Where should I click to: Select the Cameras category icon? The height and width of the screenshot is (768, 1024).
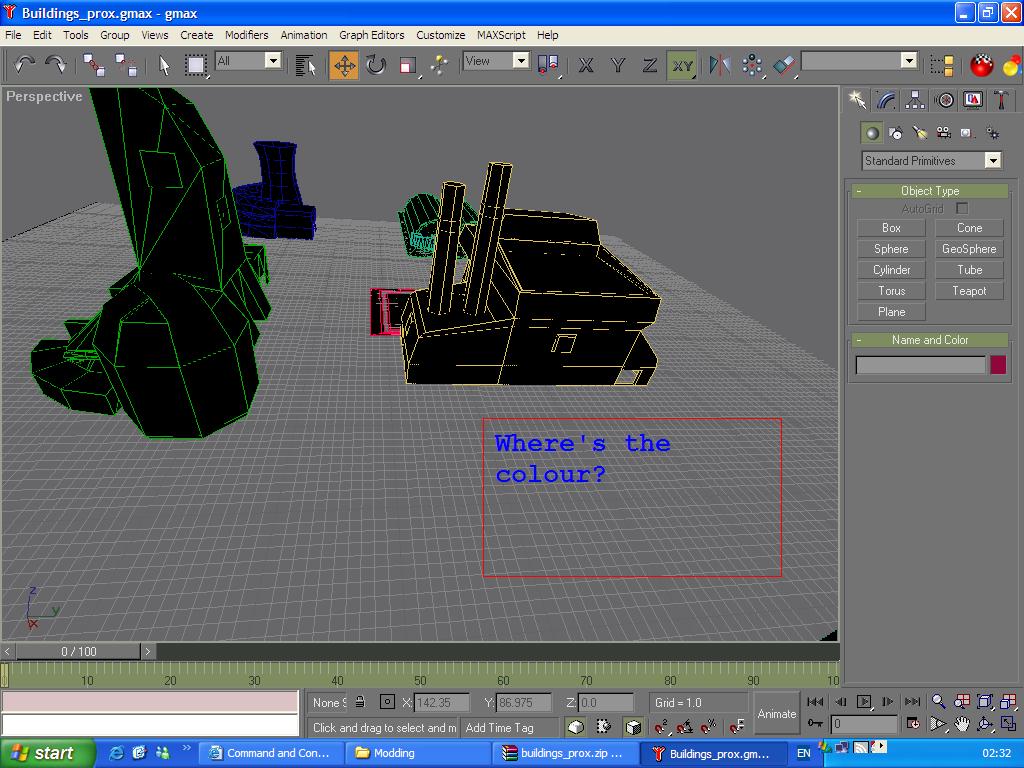pyautogui.click(x=943, y=133)
